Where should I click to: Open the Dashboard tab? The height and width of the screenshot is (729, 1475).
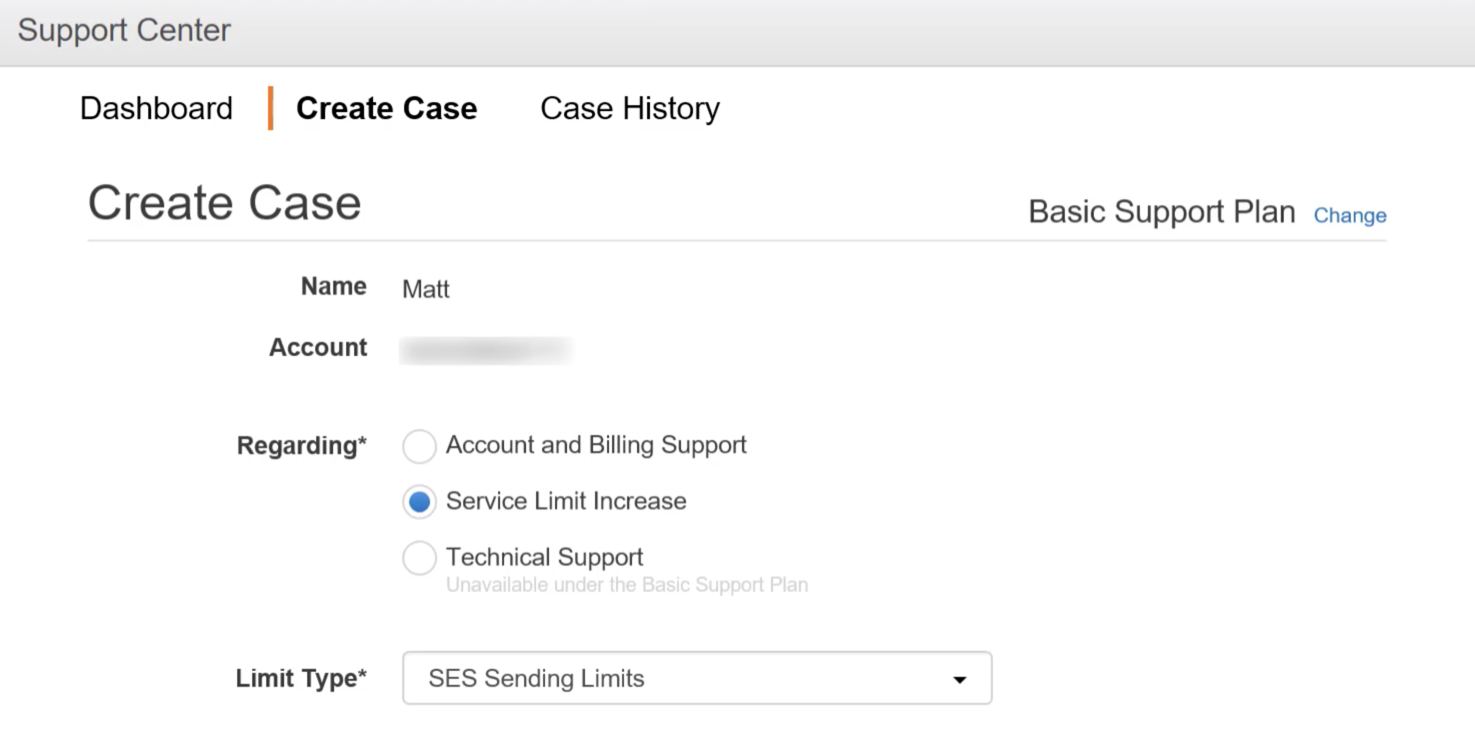(x=156, y=108)
